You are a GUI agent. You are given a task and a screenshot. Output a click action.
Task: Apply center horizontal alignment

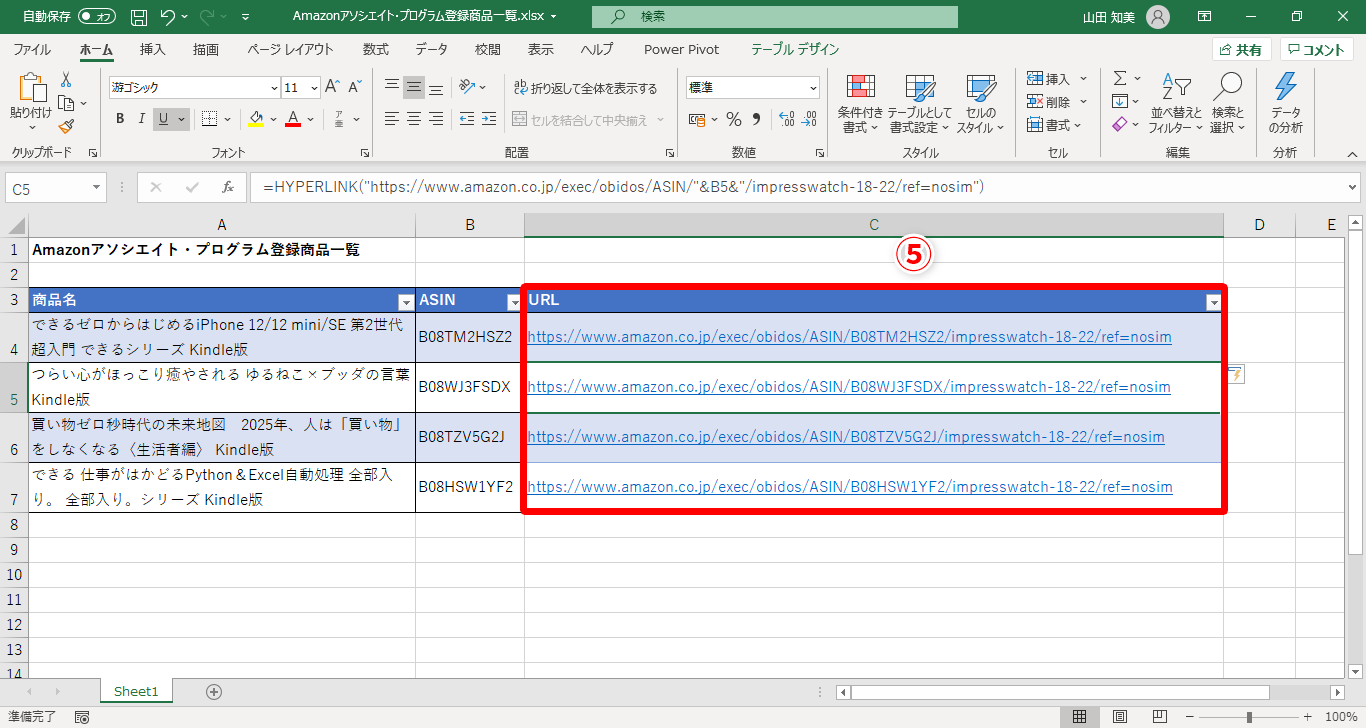[x=413, y=119]
